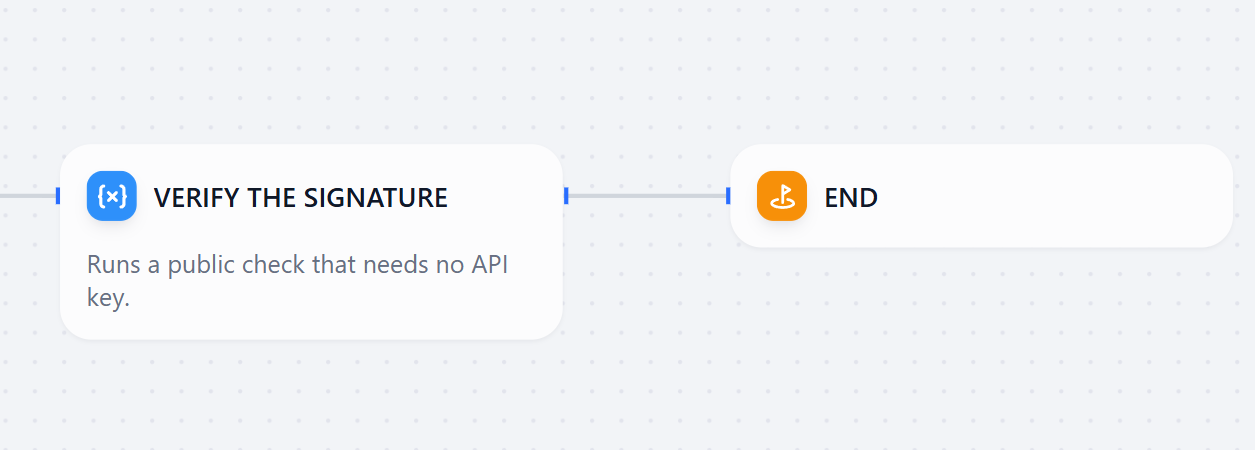Click empty canvas above Verify the Signature node
Screen dimensions: 1255x450
tap(310, 70)
